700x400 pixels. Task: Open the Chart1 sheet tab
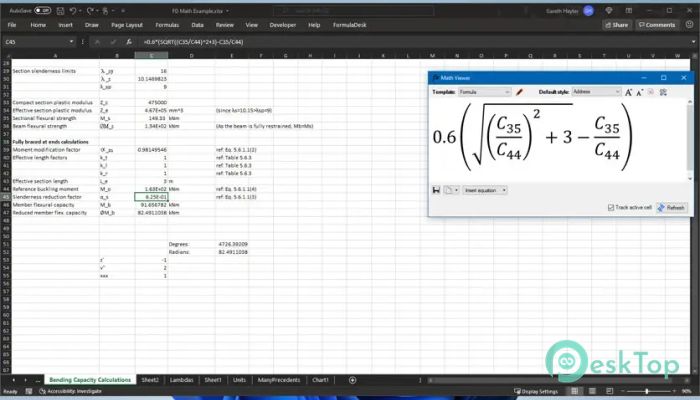320,380
